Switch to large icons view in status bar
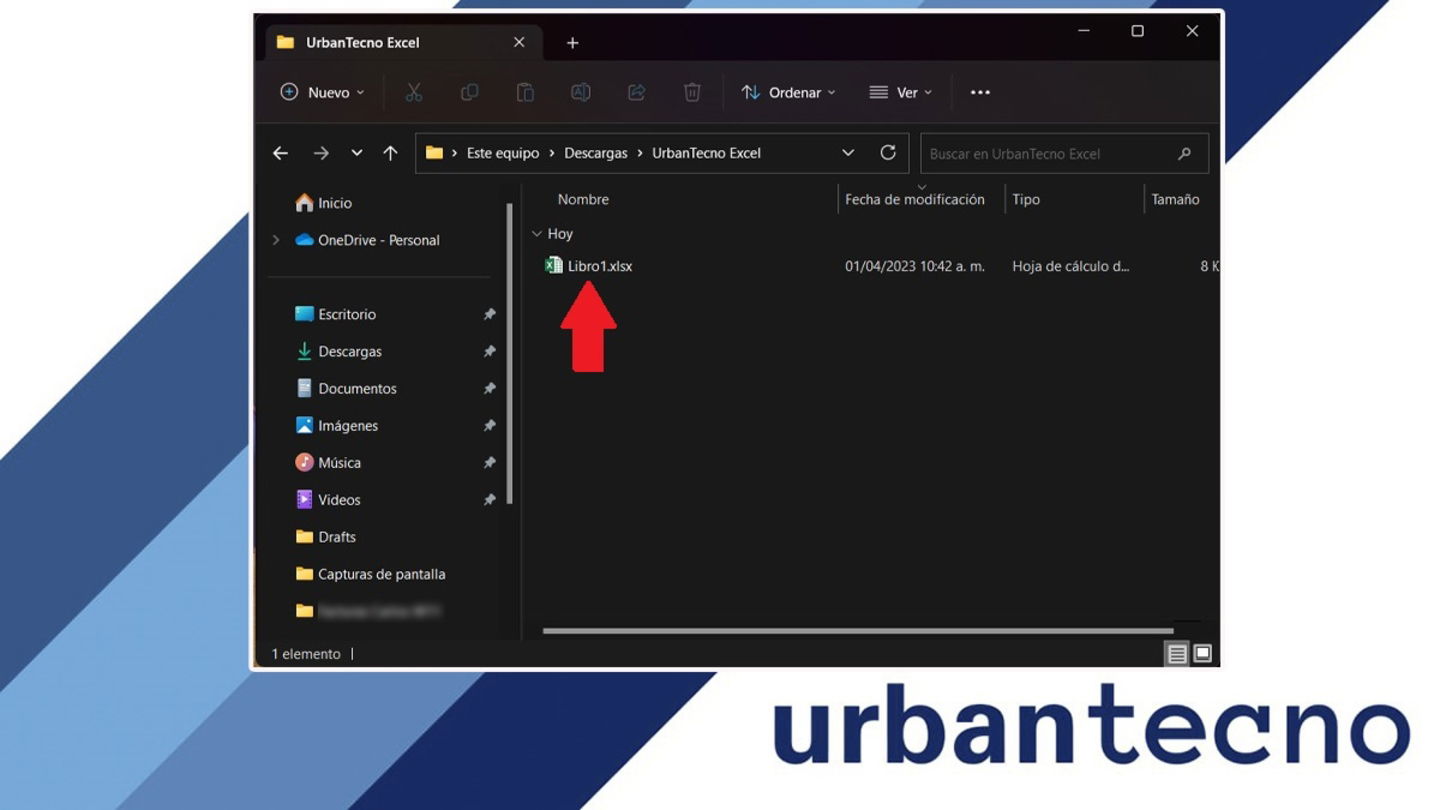 tap(1203, 653)
